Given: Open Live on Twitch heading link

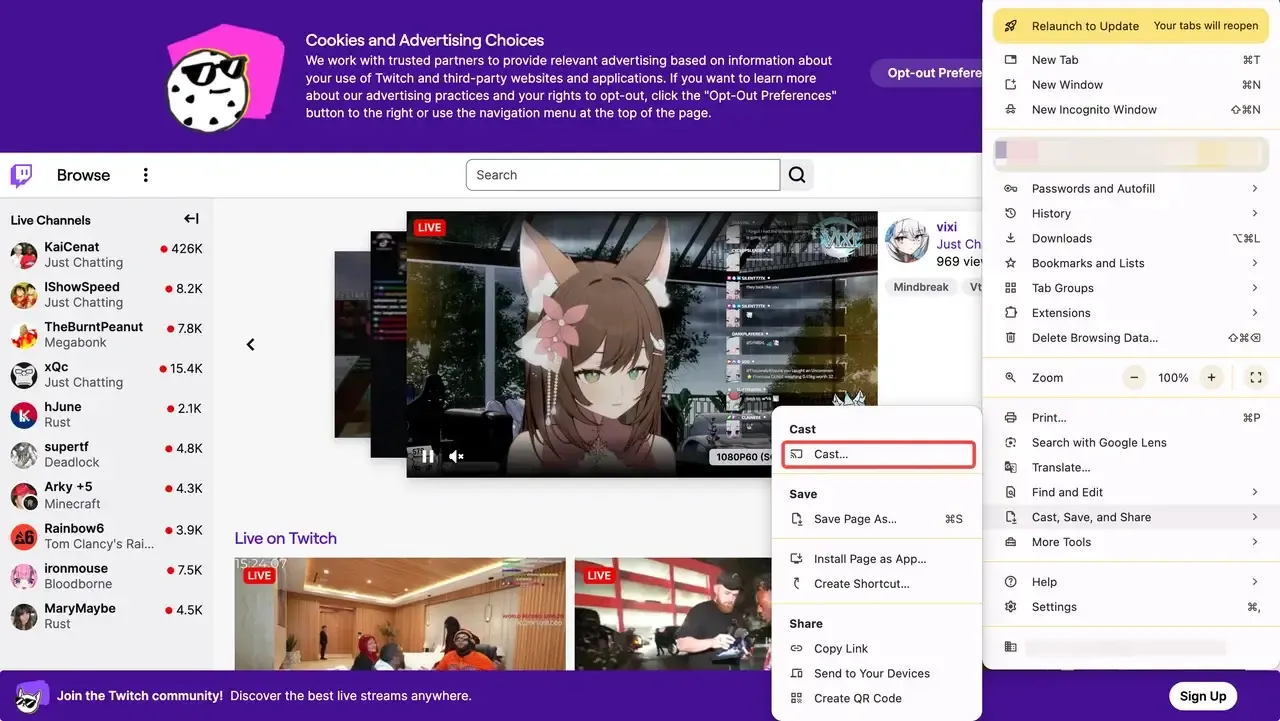Looking at the screenshot, I should click(x=285, y=538).
